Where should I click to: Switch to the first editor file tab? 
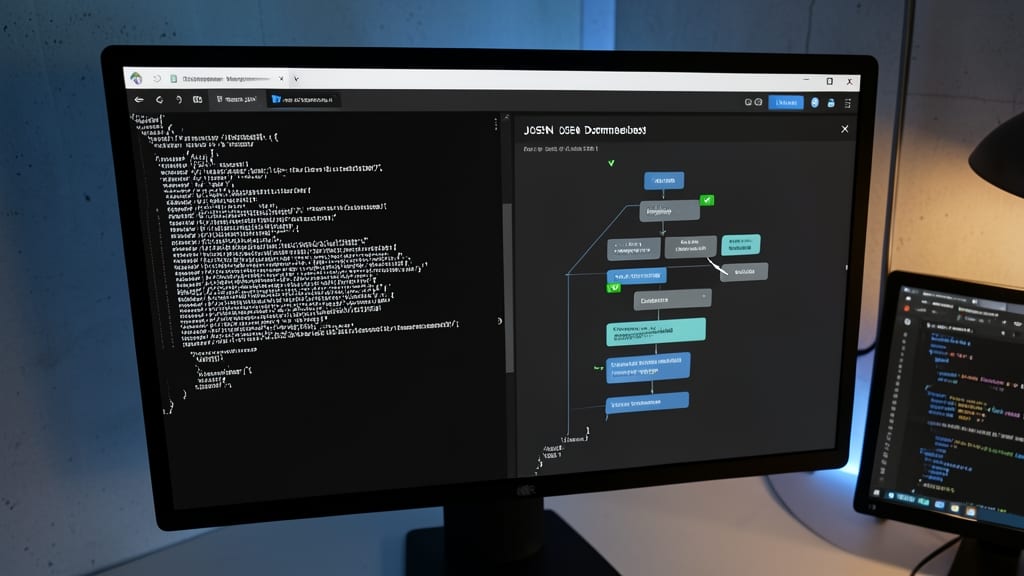[x=236, y=99]
